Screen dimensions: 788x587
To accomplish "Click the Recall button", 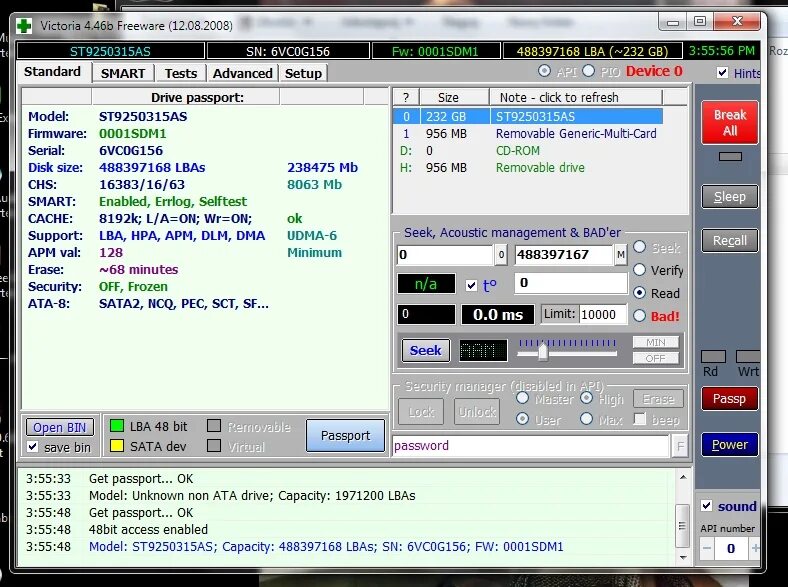I will pos(730,241).
